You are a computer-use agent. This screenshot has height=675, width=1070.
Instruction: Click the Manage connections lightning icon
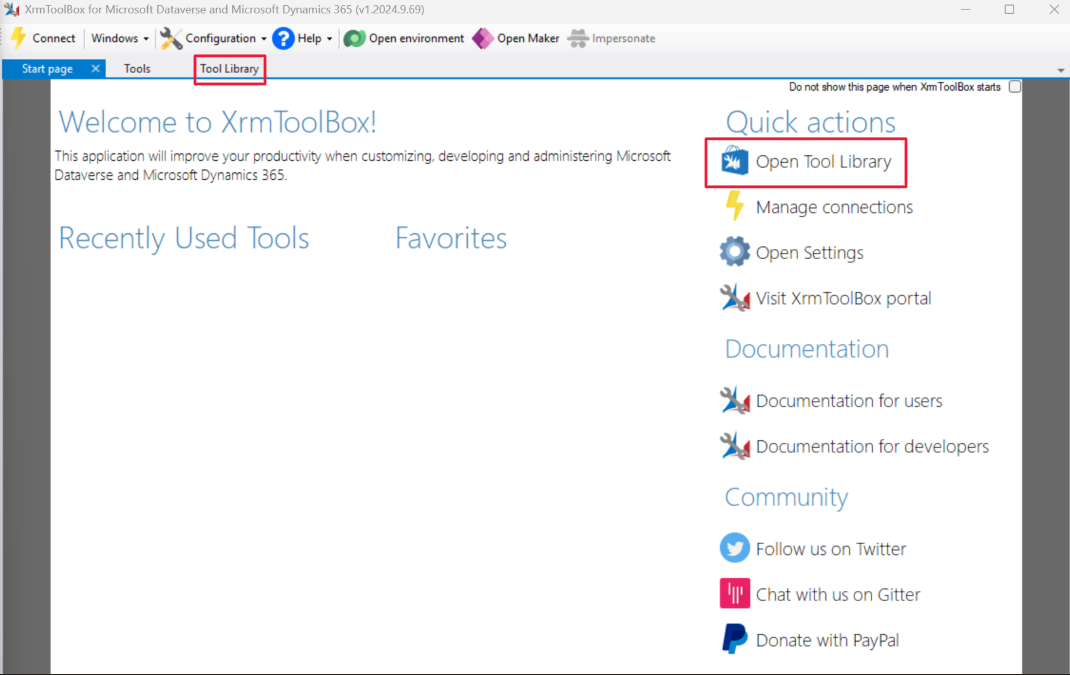[734, 206]
